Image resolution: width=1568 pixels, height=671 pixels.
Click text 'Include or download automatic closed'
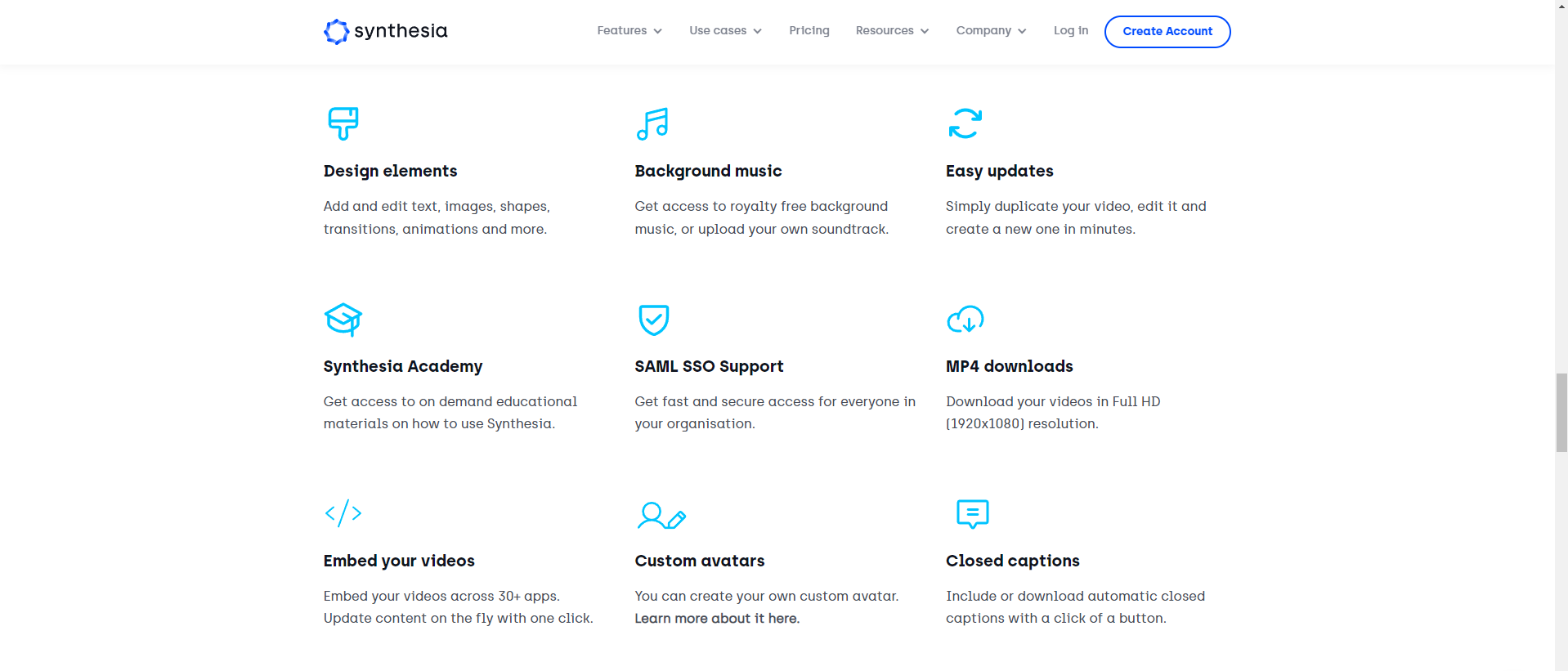click(1075, 596)
